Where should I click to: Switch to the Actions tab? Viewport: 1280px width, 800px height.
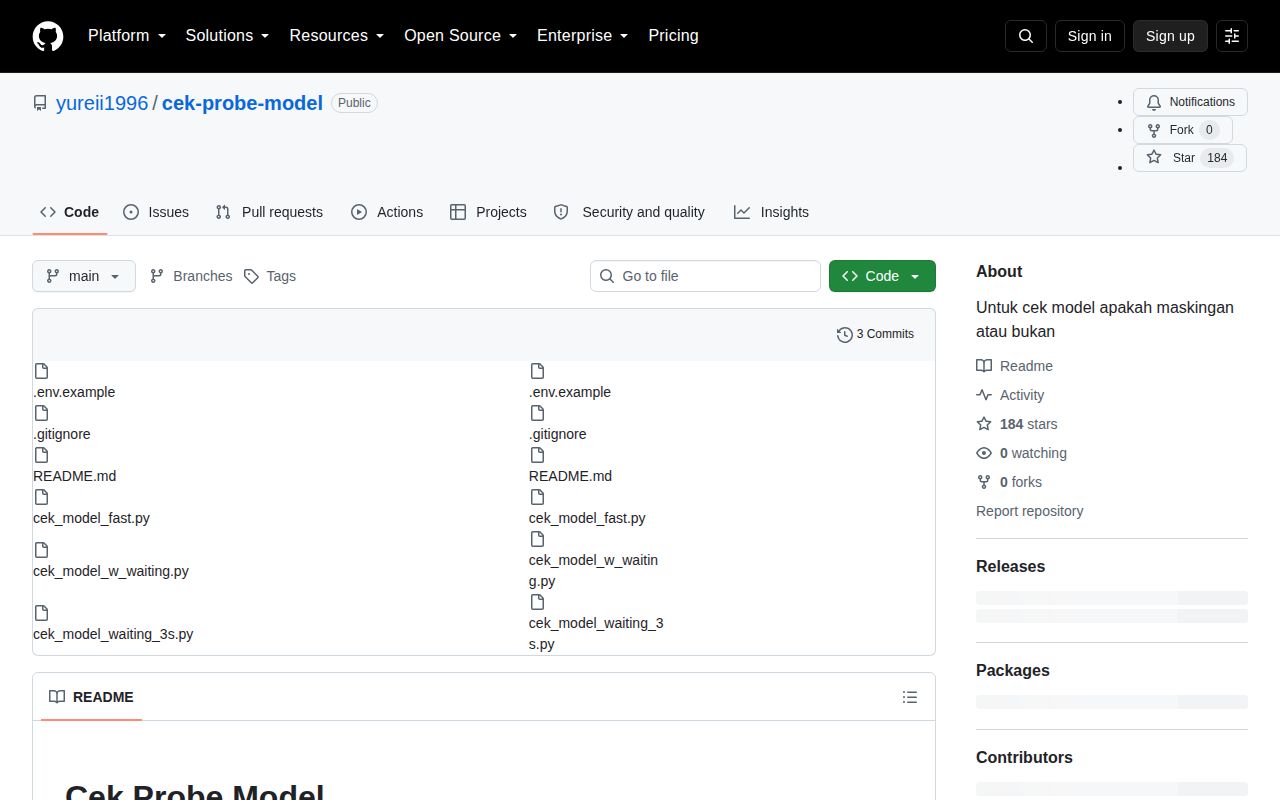coord(387,212)
